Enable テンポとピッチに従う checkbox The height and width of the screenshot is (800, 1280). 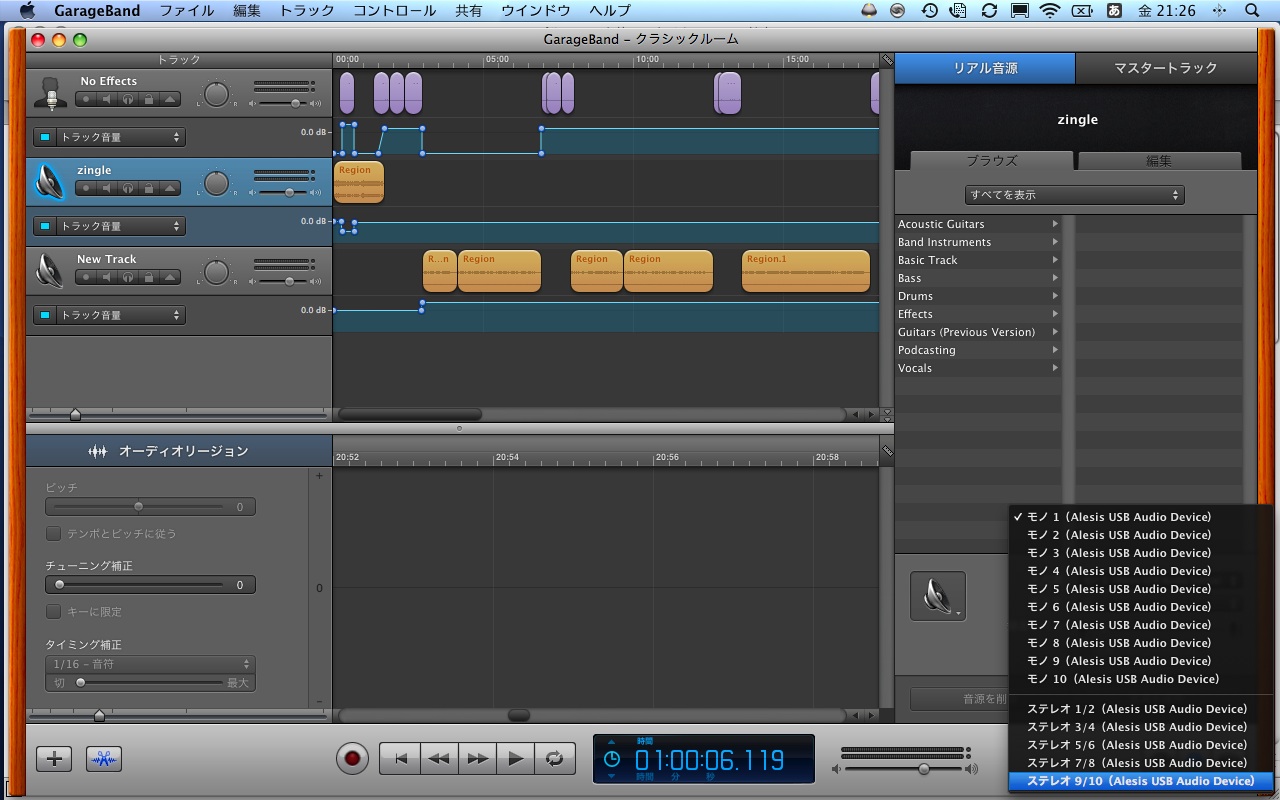(x=54, y=533)
